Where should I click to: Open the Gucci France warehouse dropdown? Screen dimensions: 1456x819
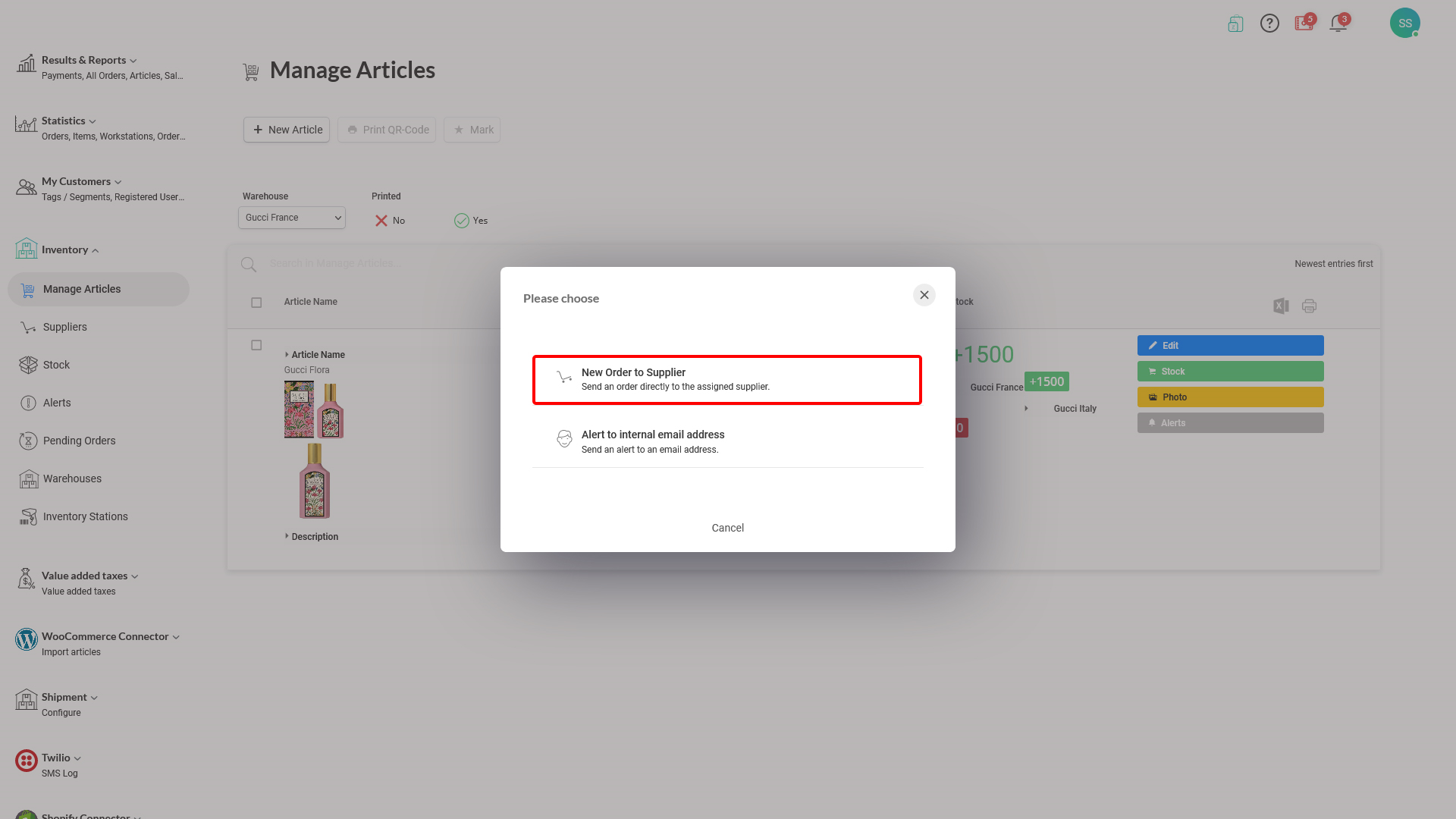tap(292, 218)
